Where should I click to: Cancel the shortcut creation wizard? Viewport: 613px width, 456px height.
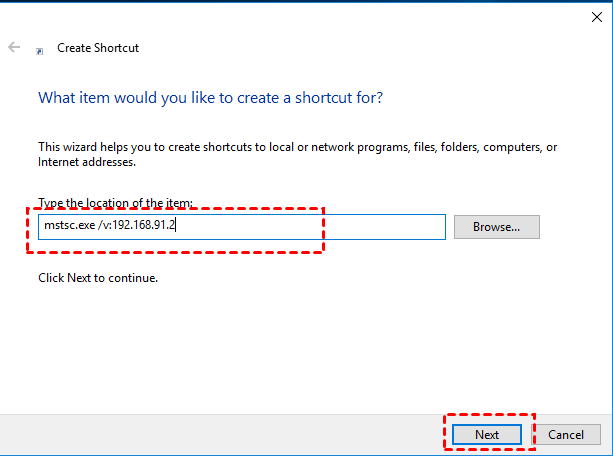(x=566, y=434)
